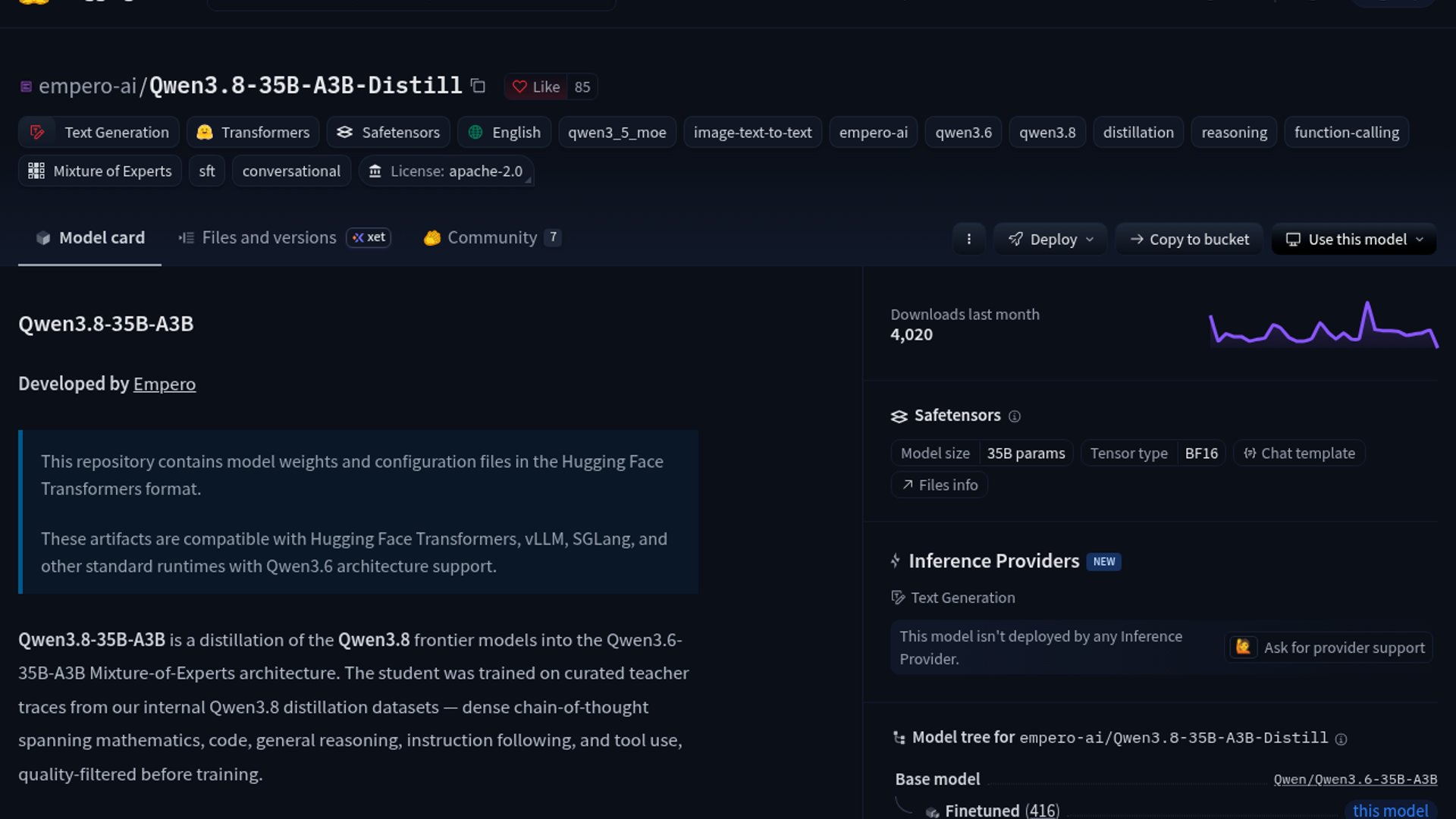Open the three-dot more options menu
This screenshot has width=1456, height=819.
coord(968,239)
